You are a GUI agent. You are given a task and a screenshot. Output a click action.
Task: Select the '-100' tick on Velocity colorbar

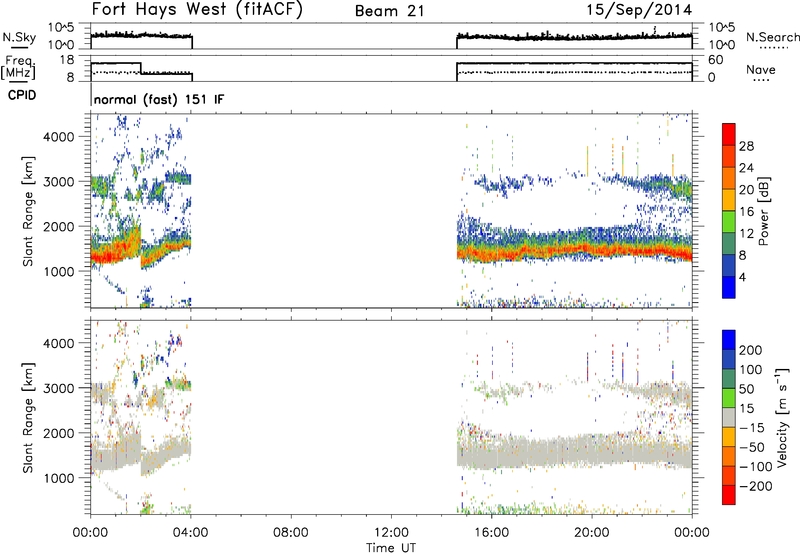coord(756,467)
